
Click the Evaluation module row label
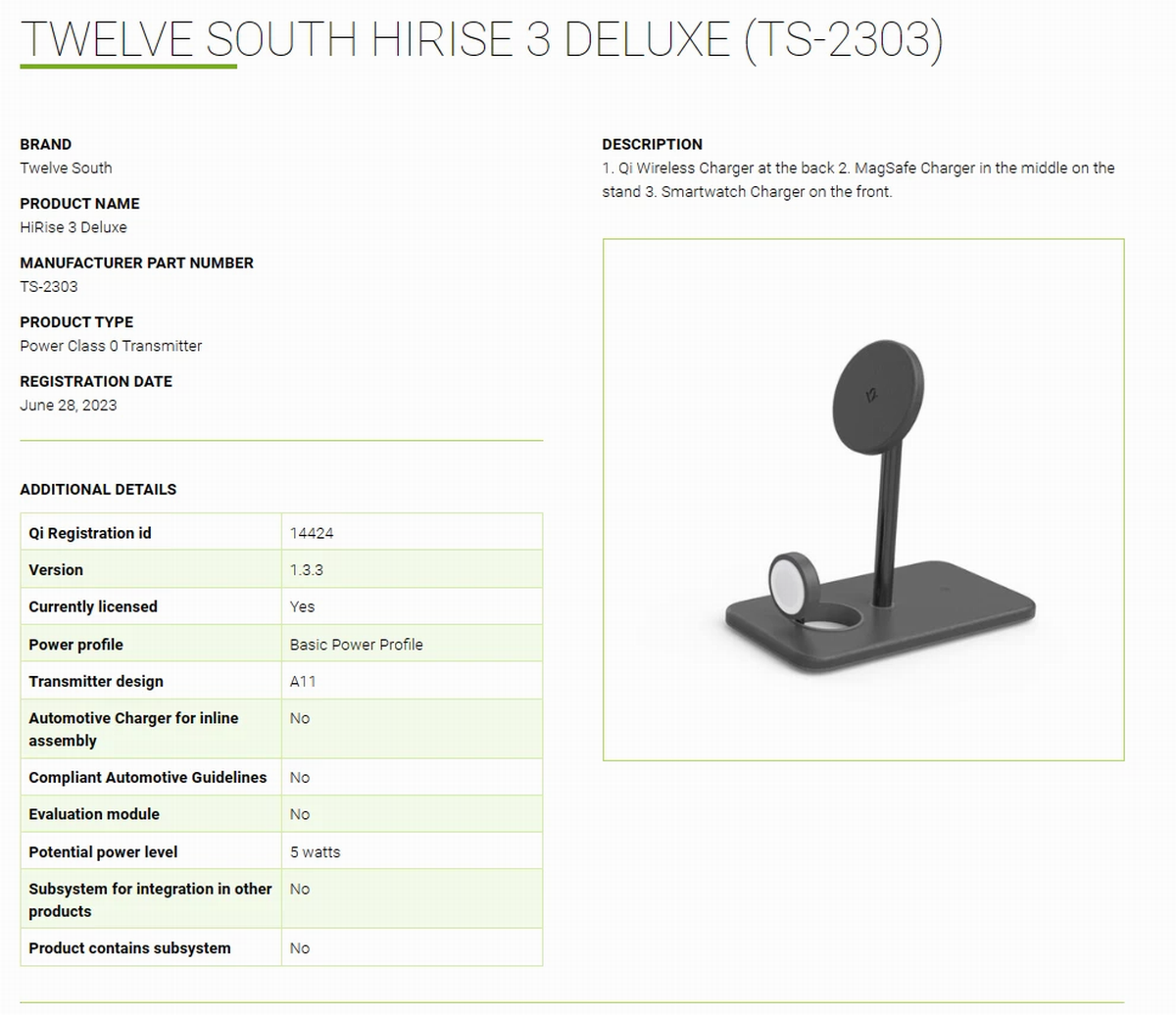pos(94,814)
